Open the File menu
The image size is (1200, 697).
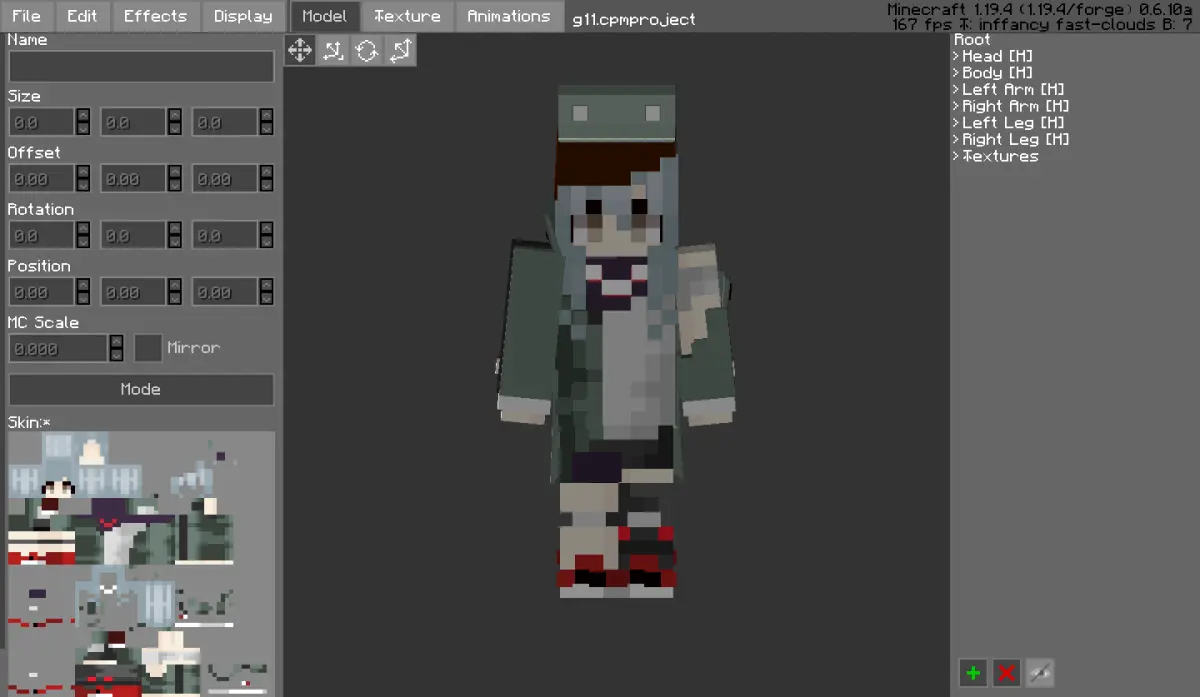(27, 16)
